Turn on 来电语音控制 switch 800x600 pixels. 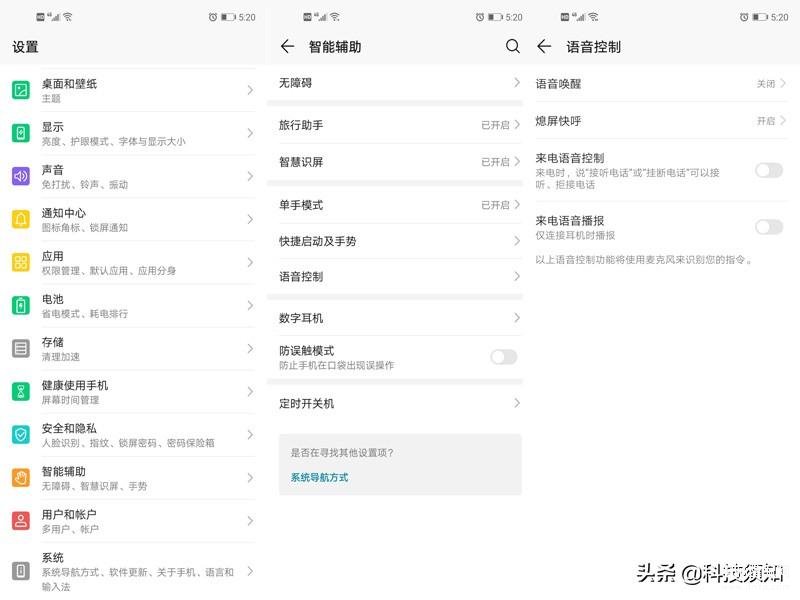pyautogui.click(x=769, y=170)
